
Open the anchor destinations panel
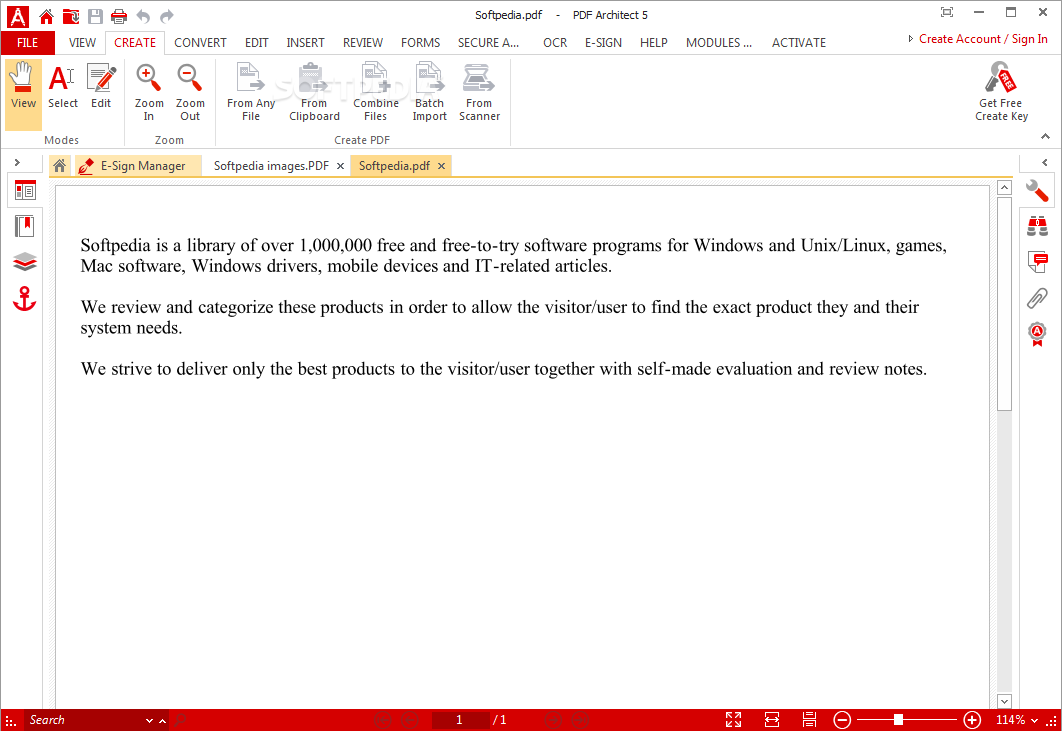(x=25, y=299)
